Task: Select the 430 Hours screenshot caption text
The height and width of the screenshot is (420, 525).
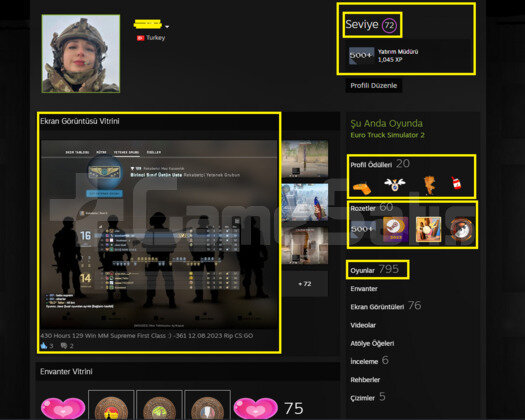Action: [147, 336]
